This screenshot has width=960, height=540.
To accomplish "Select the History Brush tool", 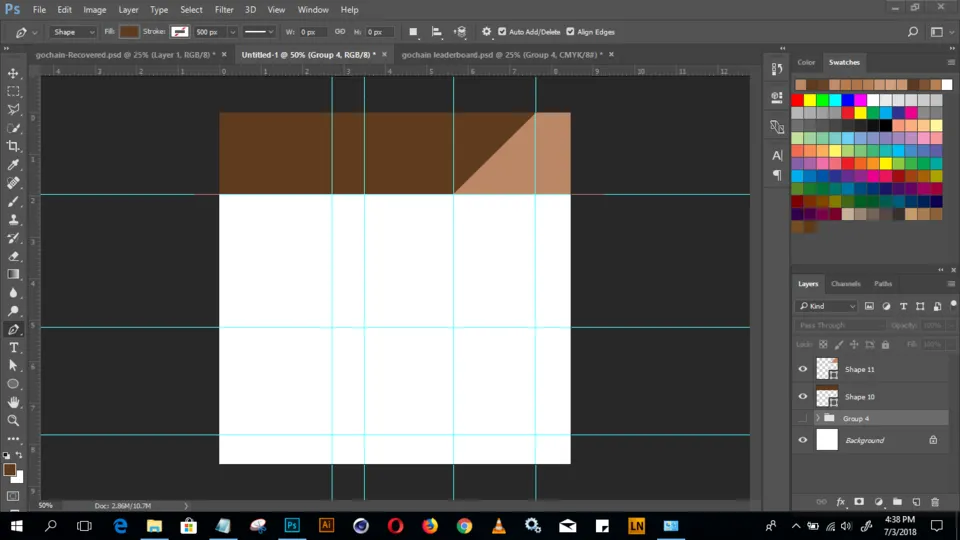I will click(x=13, y=238).
